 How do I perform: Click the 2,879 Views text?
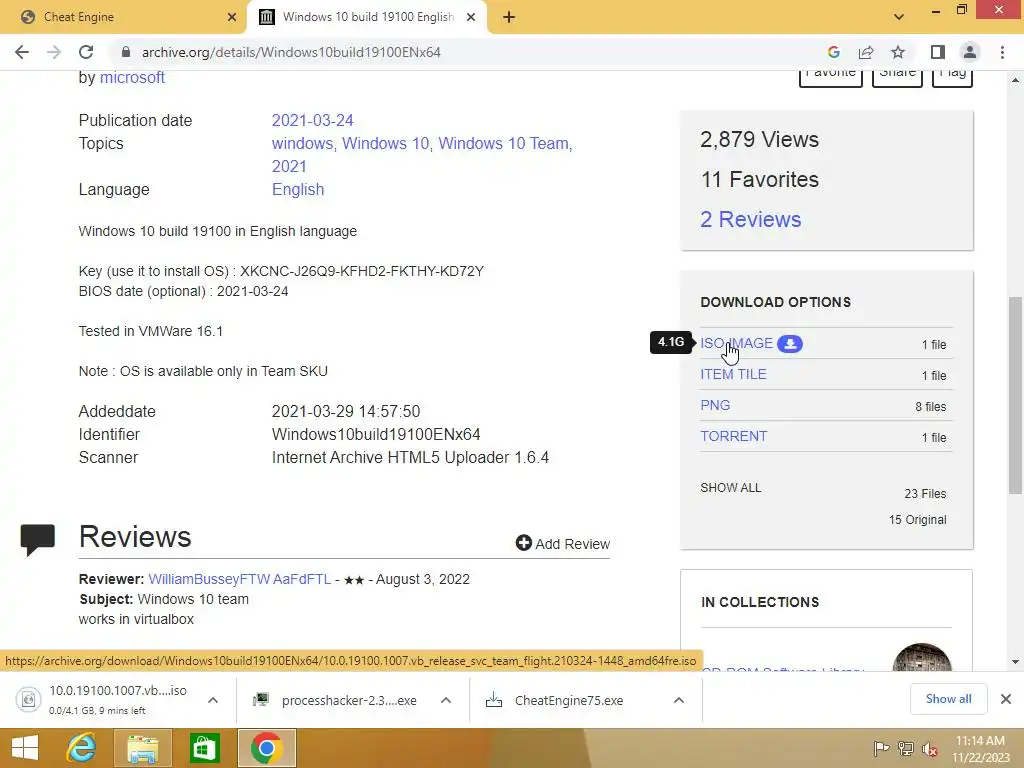760,140
